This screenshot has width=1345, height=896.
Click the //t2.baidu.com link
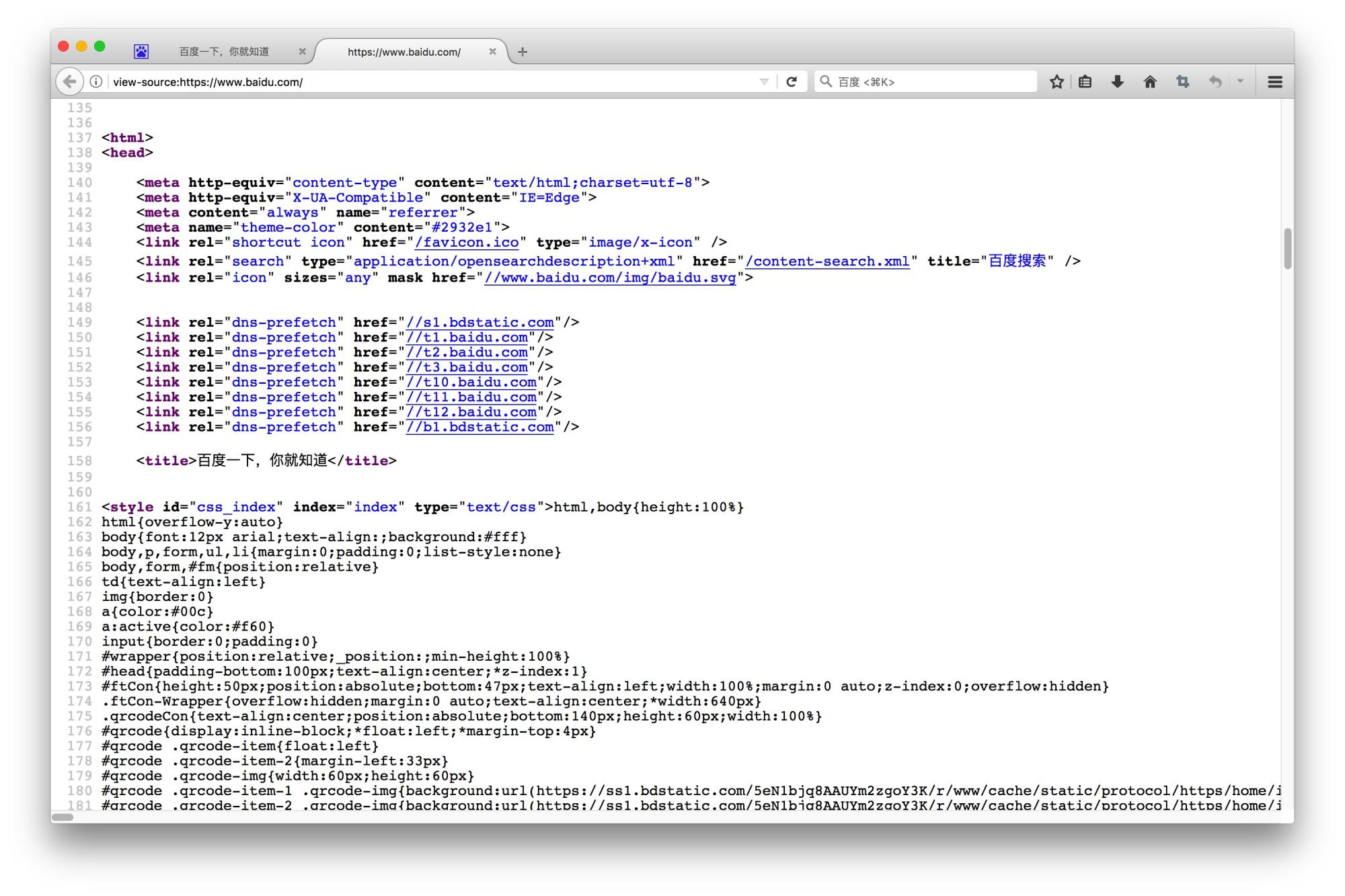[467, 352]
